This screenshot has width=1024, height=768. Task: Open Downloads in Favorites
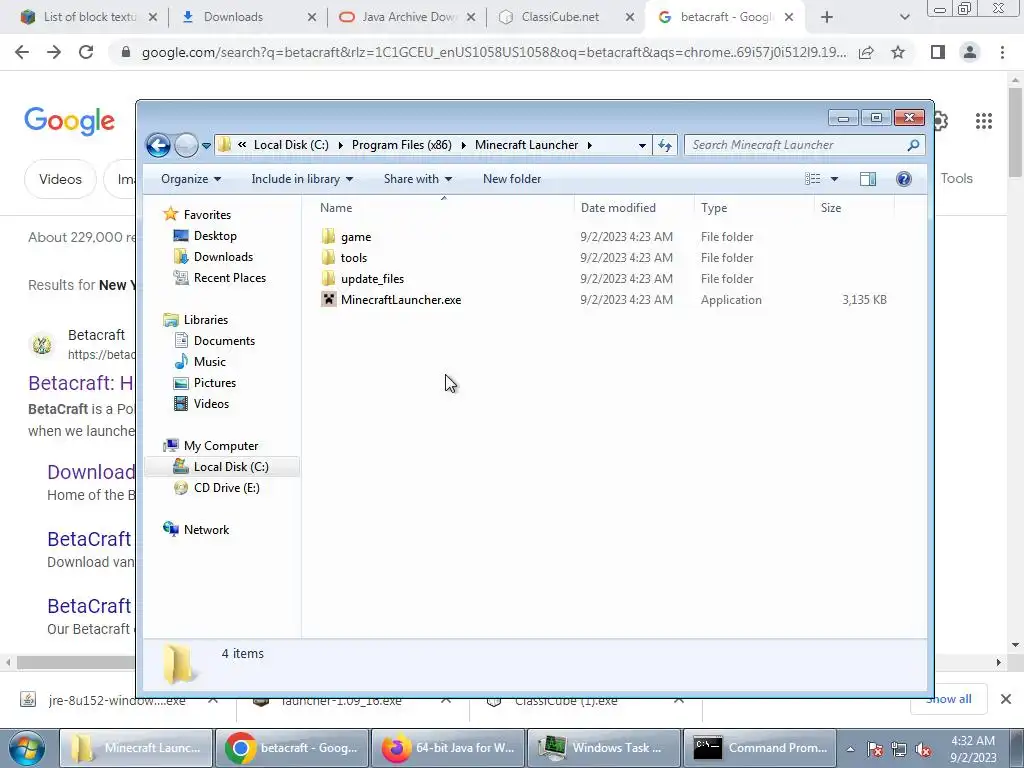(x=223, y=257)
